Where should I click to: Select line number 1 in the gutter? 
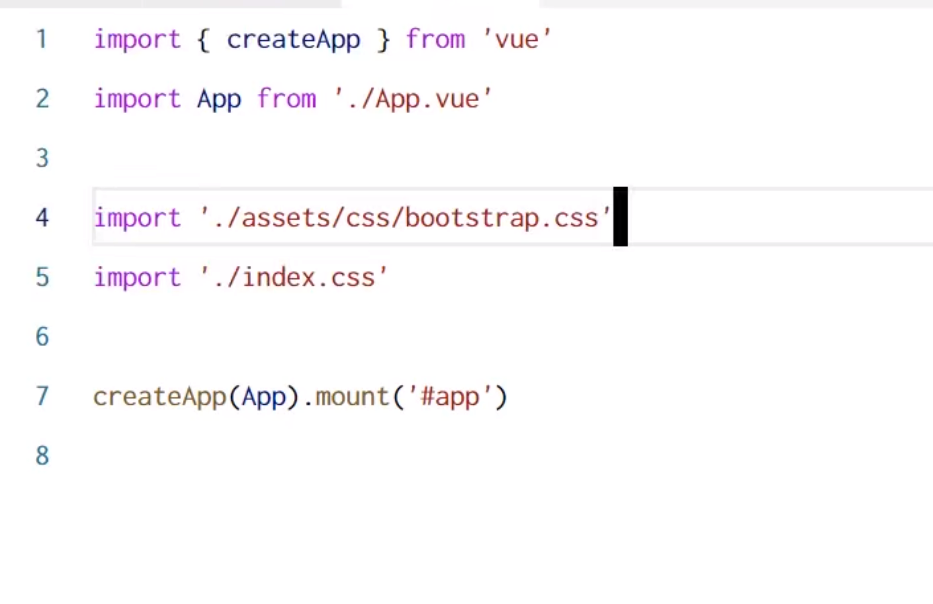[x=42, y=39]
